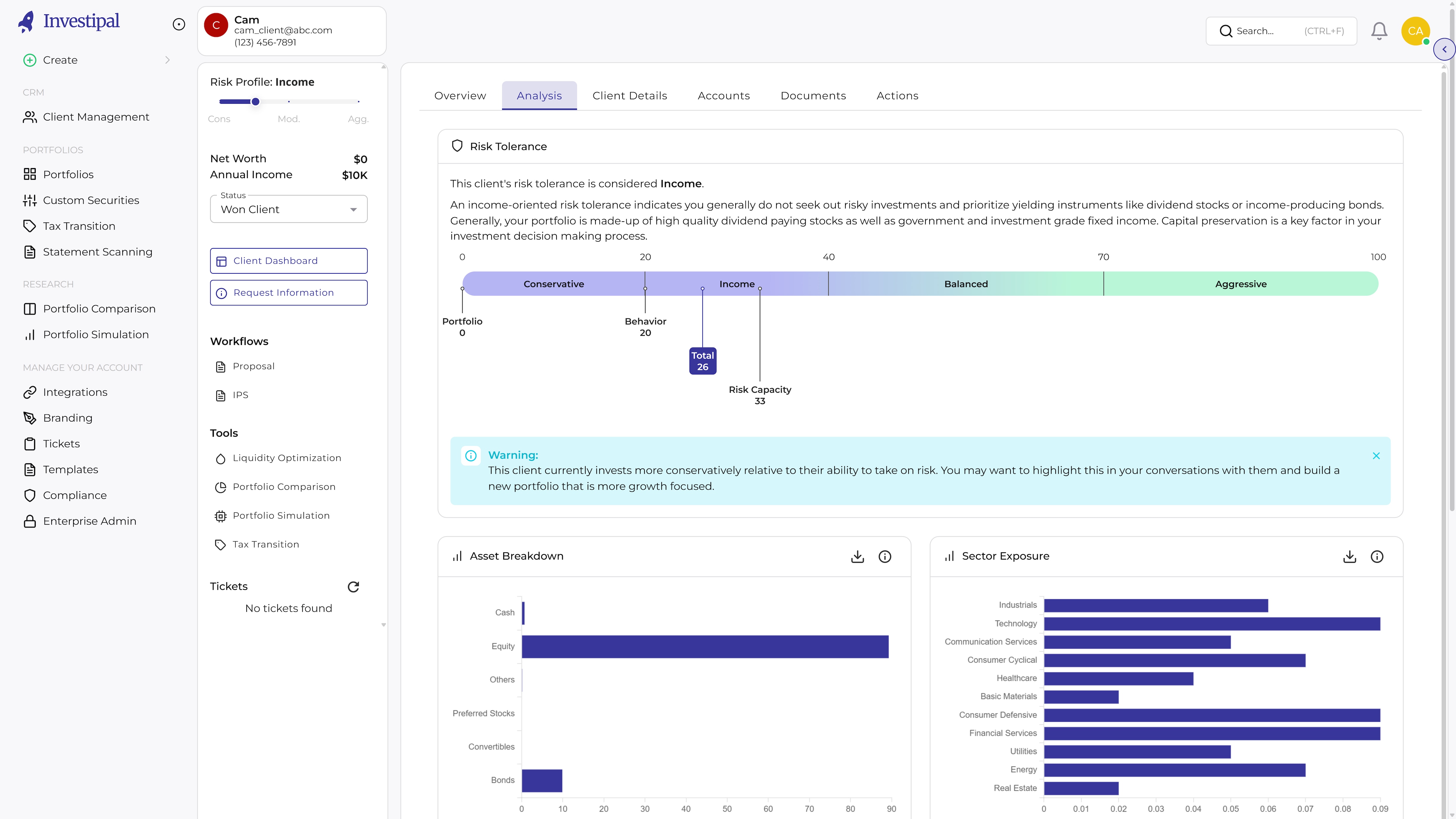Click the notifications bell icon

point(1379,31)
